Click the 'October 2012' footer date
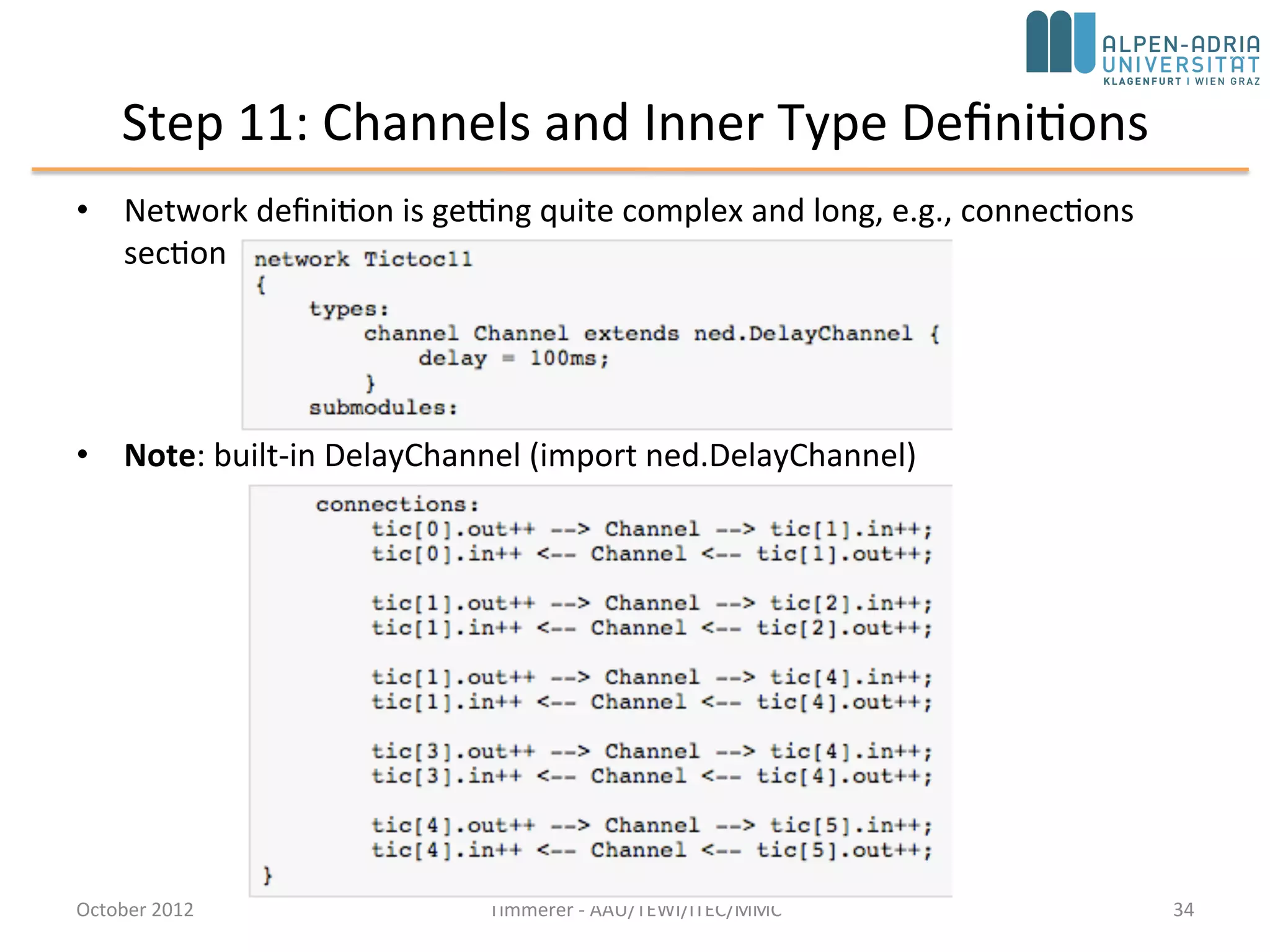Viewport: 1270px width, 952px height. 135,909
